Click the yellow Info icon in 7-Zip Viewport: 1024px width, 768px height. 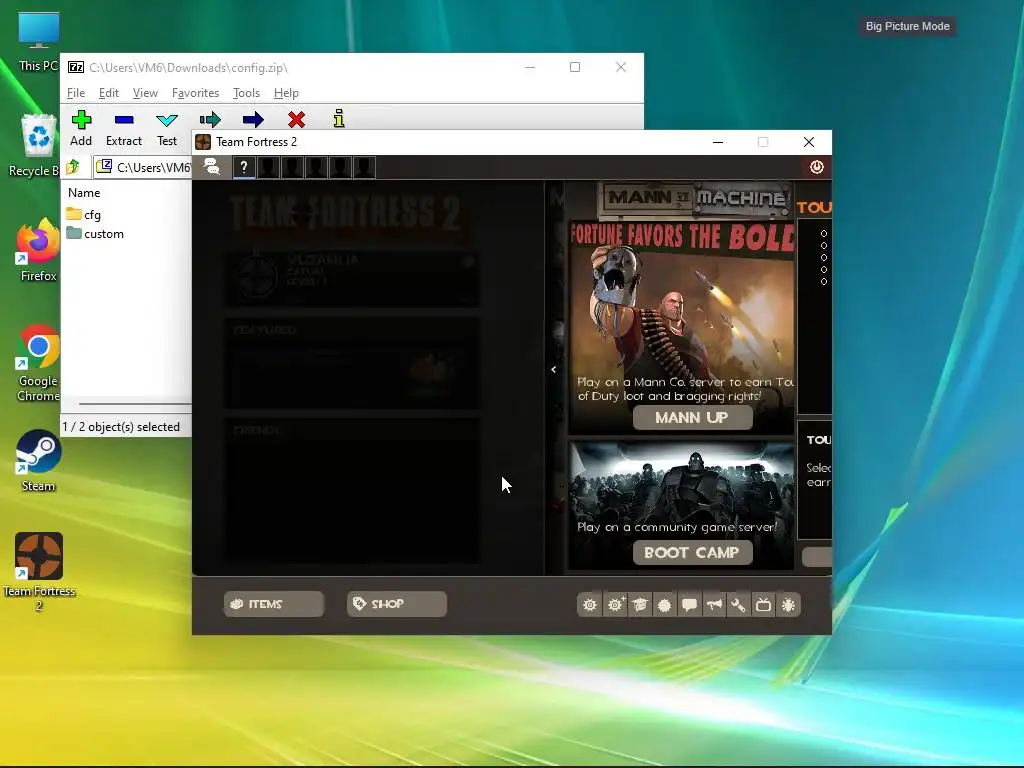tap(338, 119)
